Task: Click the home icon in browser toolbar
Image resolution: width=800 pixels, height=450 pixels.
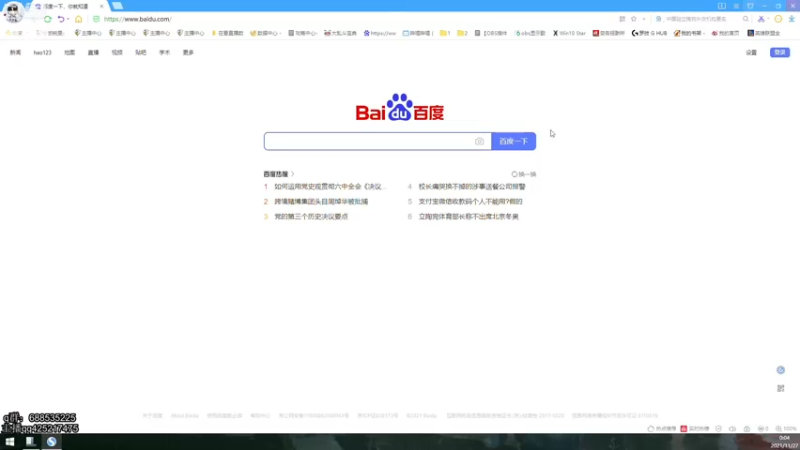Action: [79, 19]
